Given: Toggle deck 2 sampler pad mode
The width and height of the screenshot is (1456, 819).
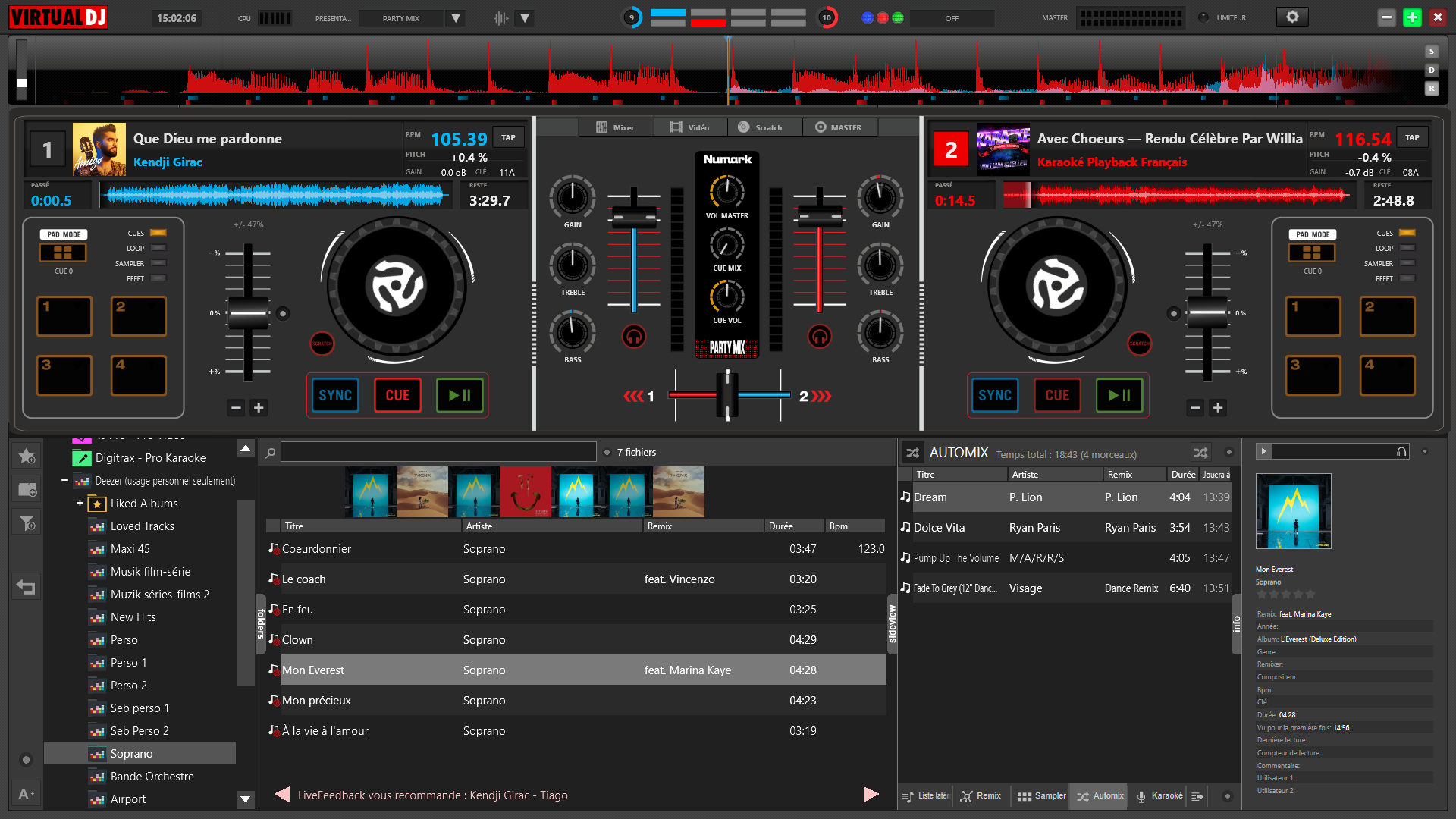Looking at the screenshot, I should [x=1407, y=263].
